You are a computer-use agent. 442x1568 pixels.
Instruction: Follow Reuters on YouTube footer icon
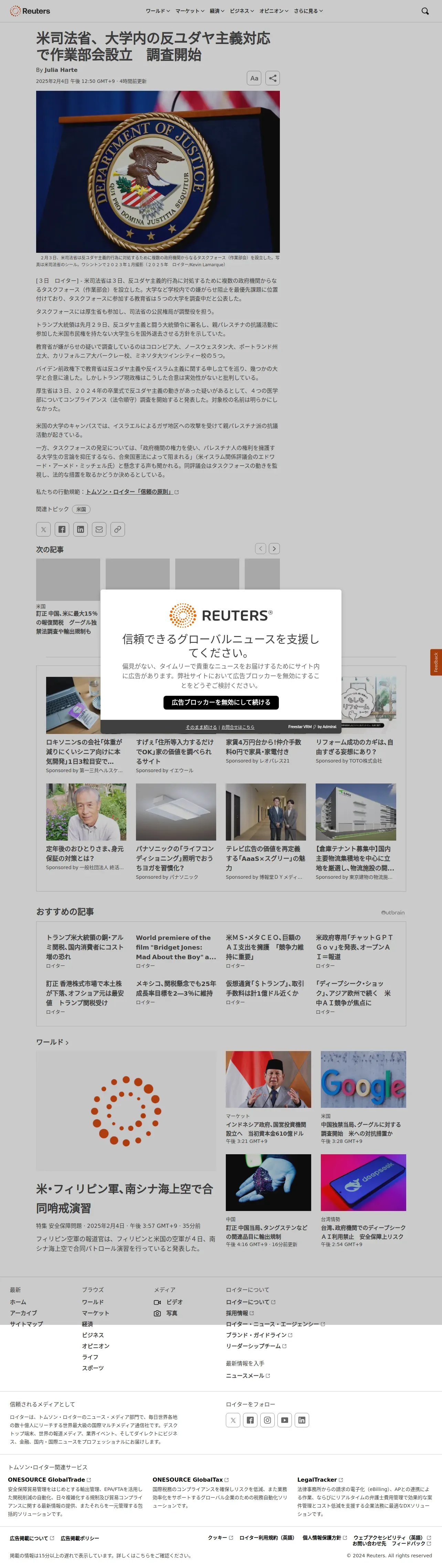284,1420
